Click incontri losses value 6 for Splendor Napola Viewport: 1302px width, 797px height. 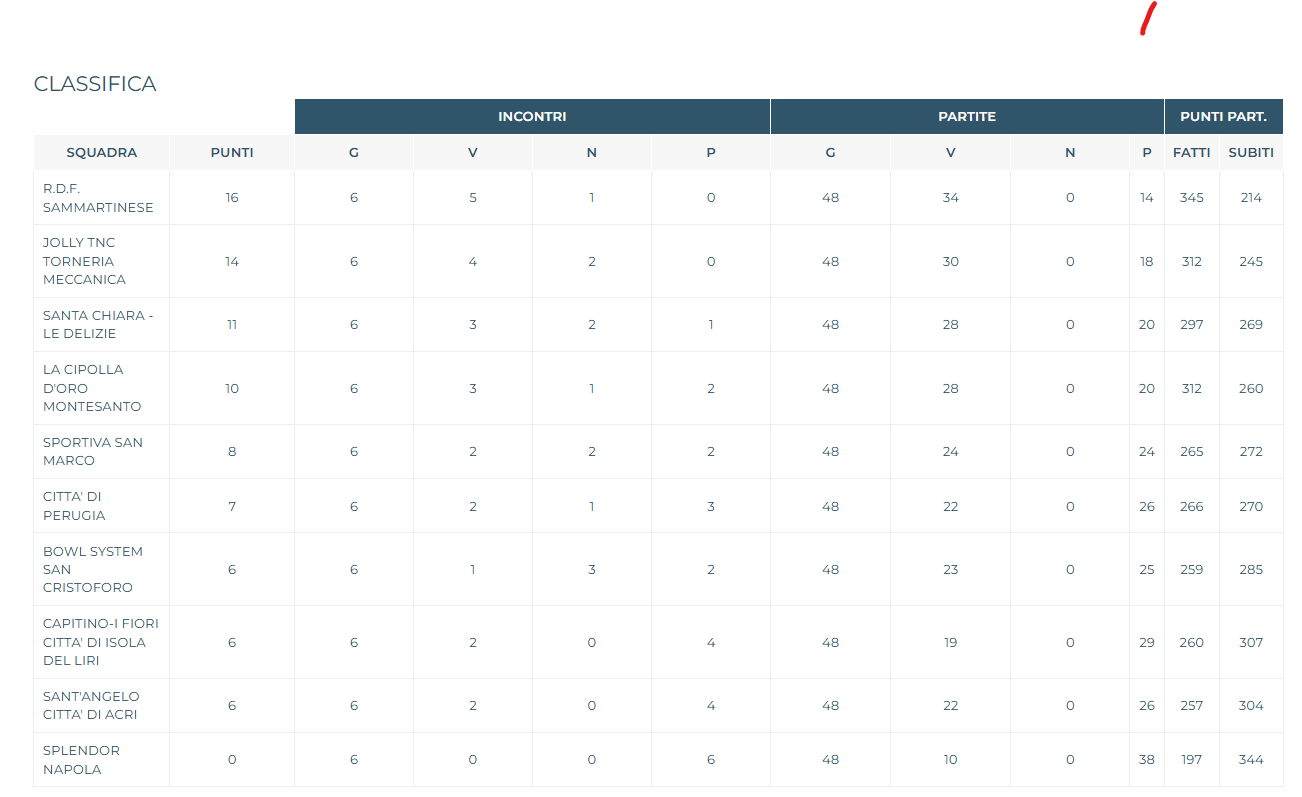711,760
